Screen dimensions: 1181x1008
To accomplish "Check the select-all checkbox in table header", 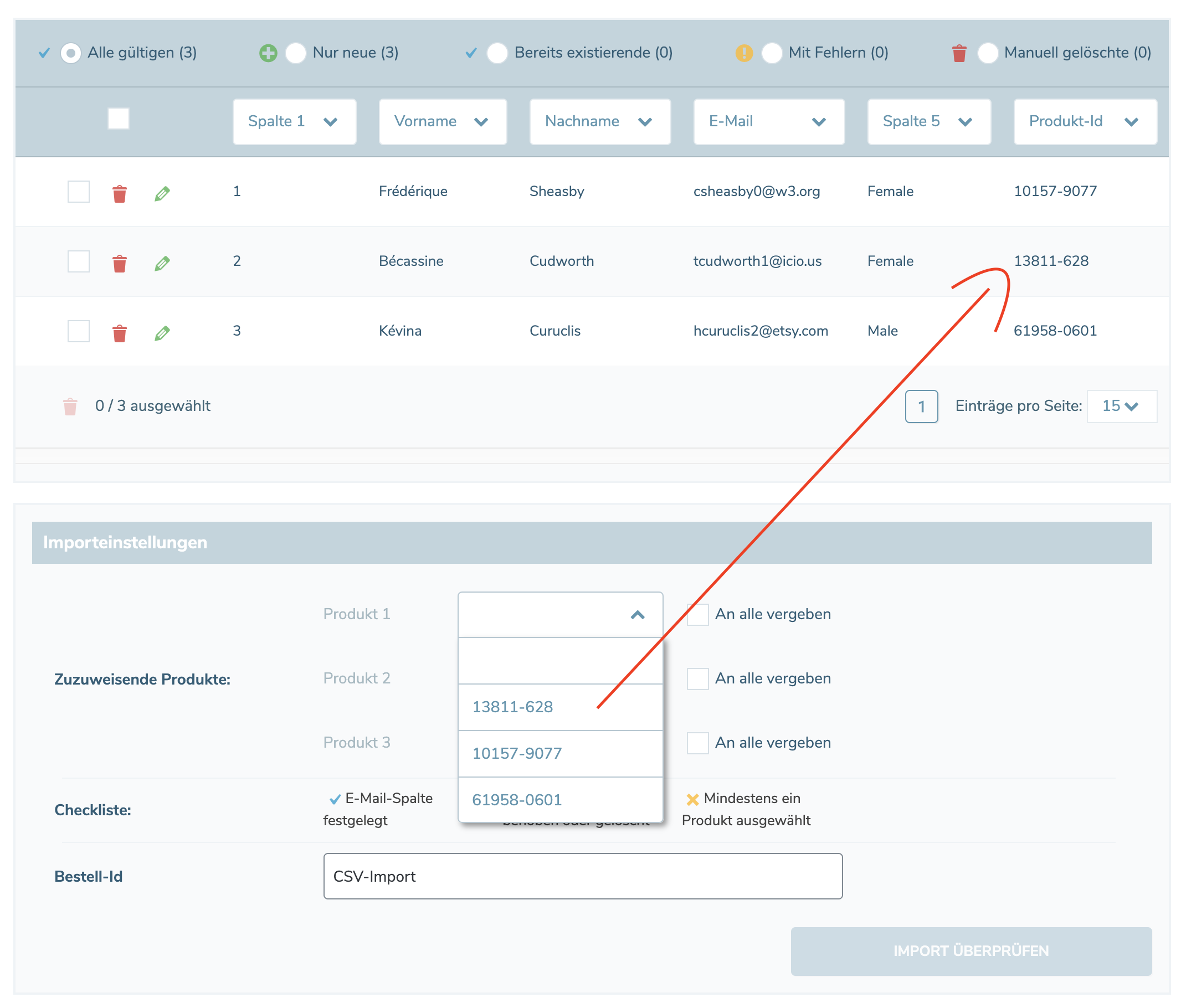I will click(118, 119).
